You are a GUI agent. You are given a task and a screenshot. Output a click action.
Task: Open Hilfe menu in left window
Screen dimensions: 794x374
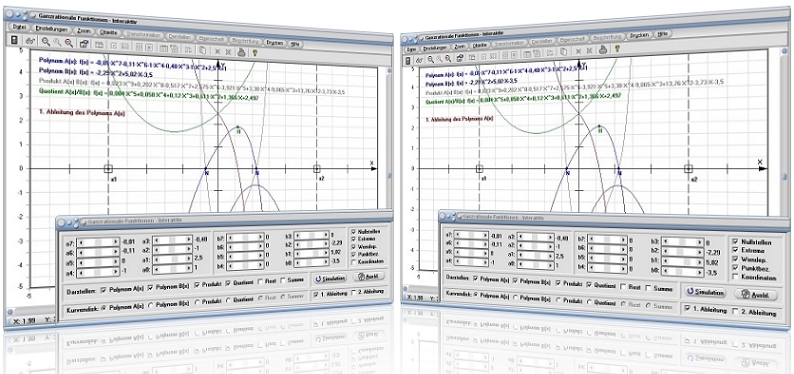295,45
